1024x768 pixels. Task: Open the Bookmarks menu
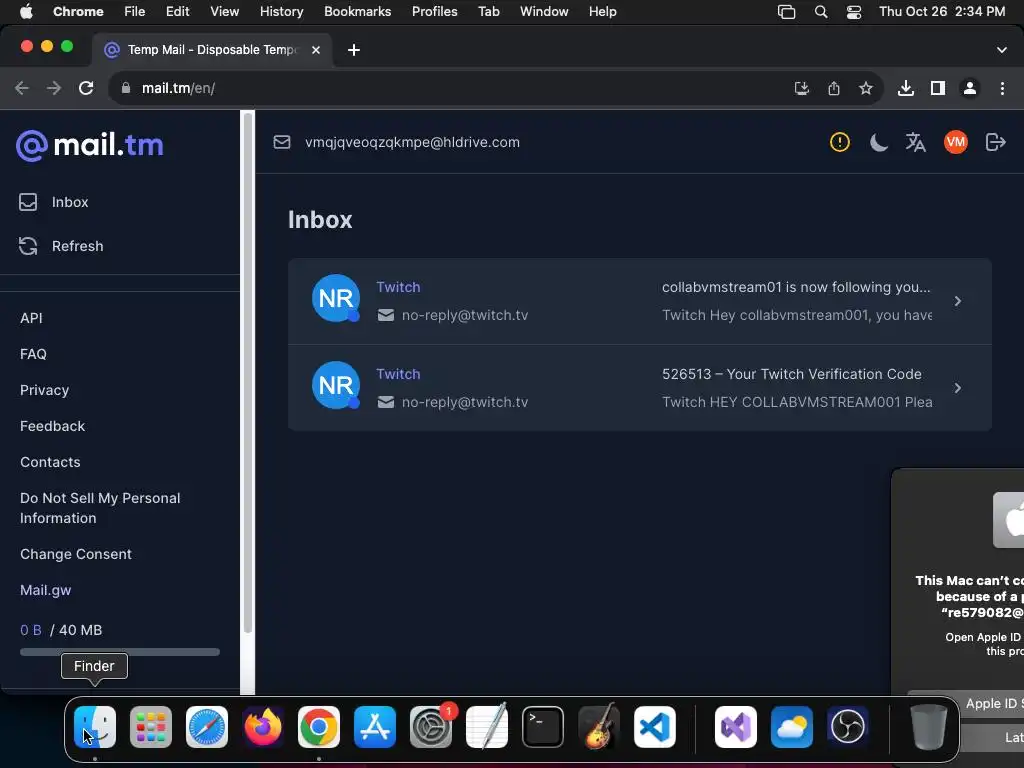[x=357, y=12]
